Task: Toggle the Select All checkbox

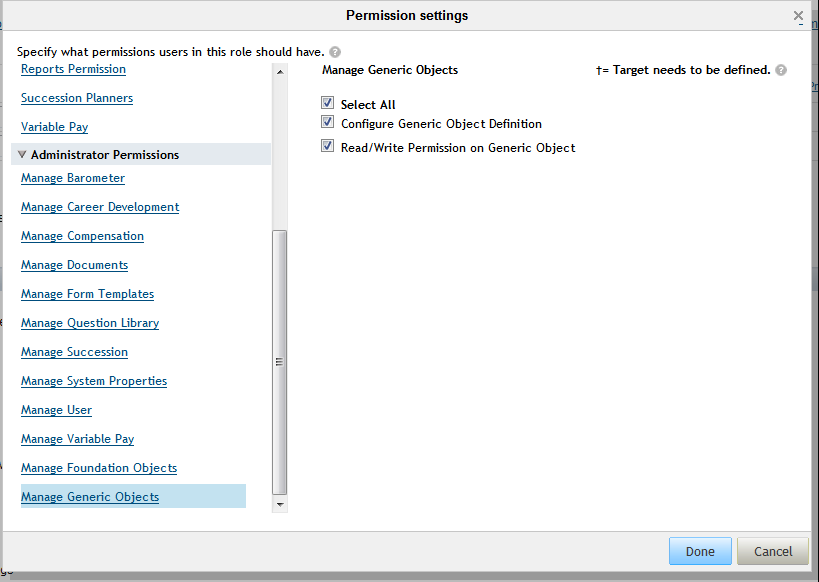Action: pyautogui.click(x=327, y=103)
